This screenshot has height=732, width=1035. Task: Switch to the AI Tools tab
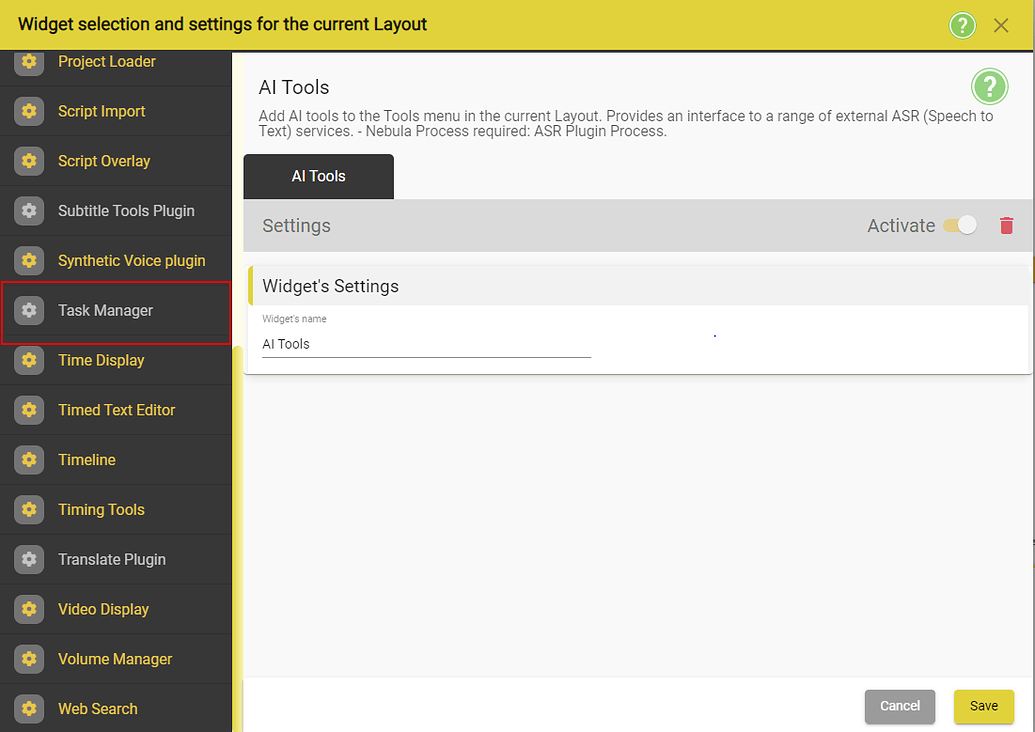click(x=318, y=176)
